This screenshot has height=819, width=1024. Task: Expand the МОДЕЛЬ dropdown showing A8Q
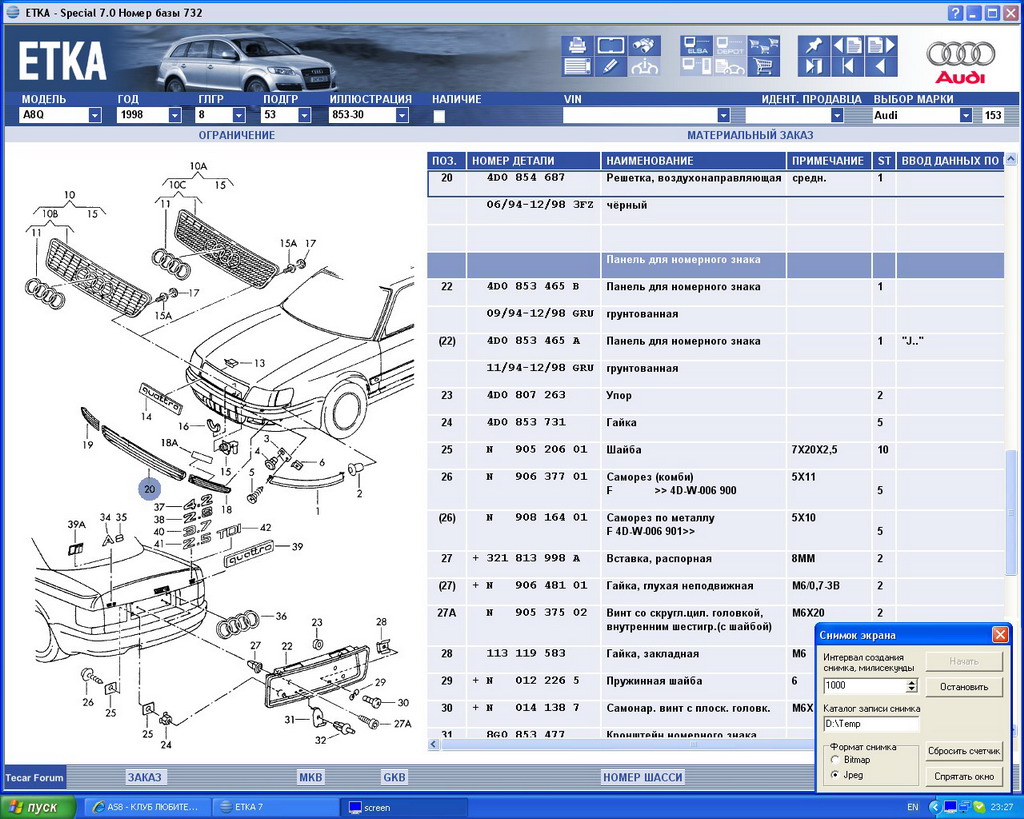[x=95, y=116]
